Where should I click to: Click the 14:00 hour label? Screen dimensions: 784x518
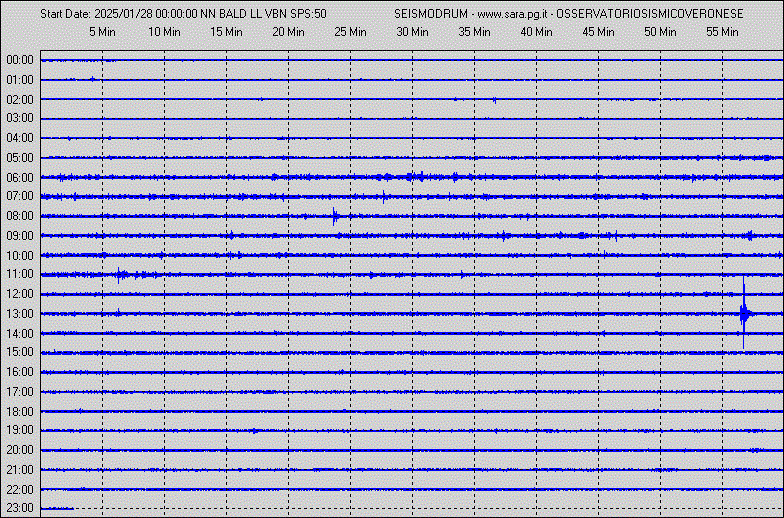pos(20,334)
